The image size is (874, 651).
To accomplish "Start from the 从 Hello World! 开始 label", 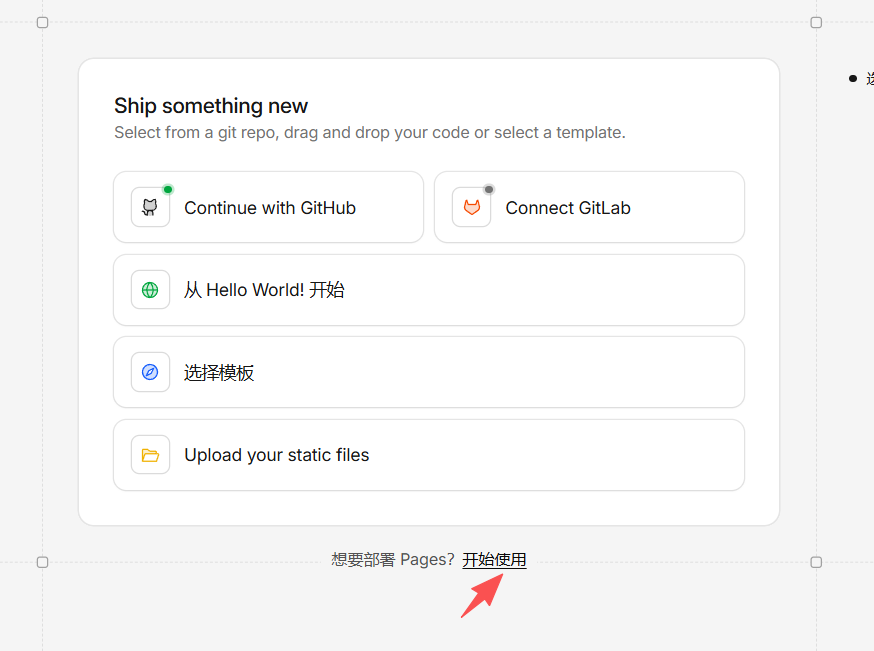I will tap(264, 290).
